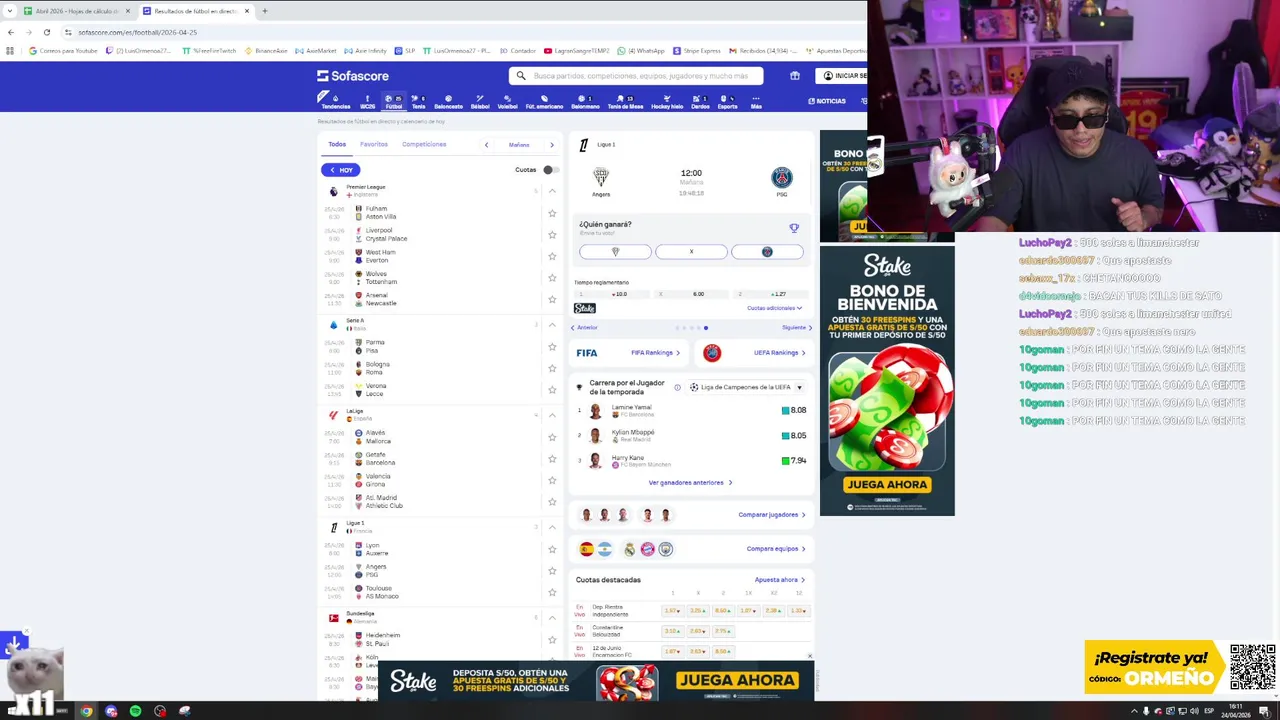The height and width of the screenshot is (720, 1280).
Task: Go to previous day with left arrow
Action: coord(487,145)
